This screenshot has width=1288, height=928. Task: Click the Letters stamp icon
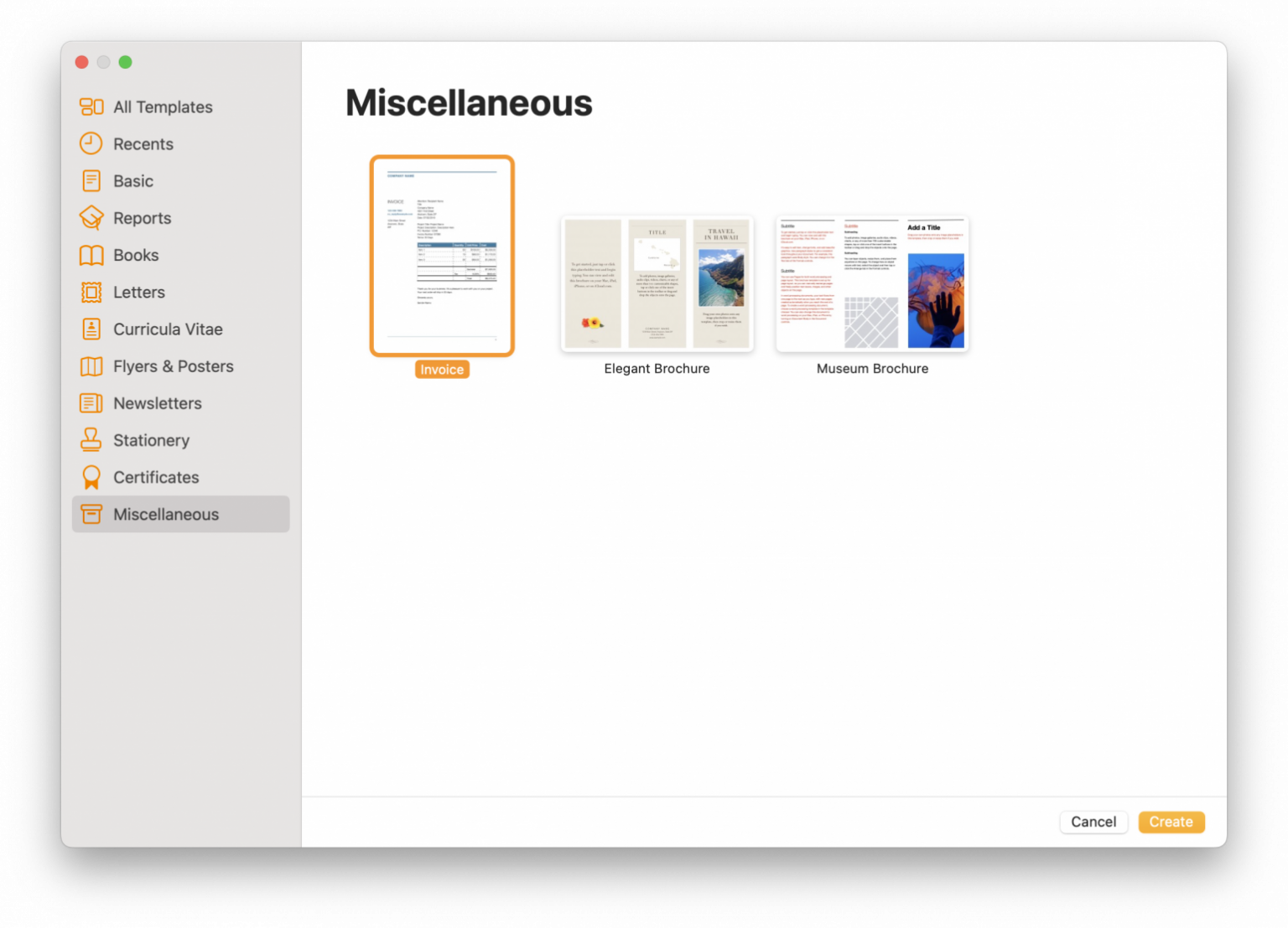point(91,292)
